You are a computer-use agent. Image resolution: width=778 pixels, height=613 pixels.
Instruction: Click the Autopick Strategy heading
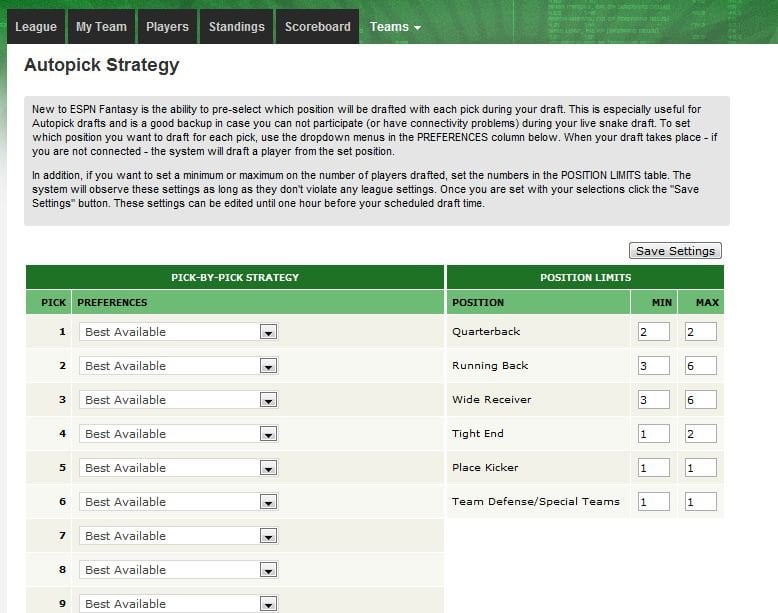pos(102,65)
